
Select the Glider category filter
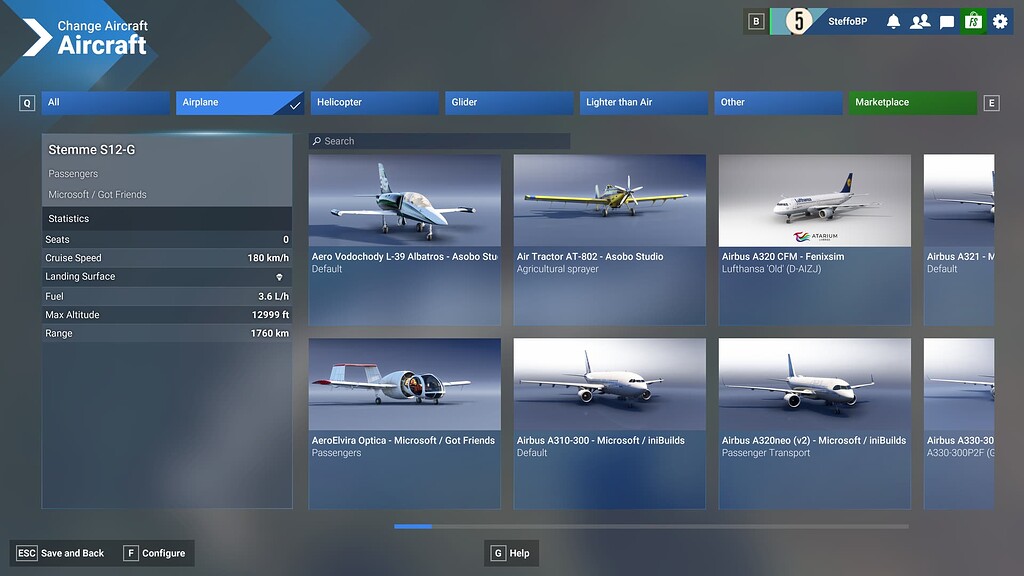tap(509, 102)
